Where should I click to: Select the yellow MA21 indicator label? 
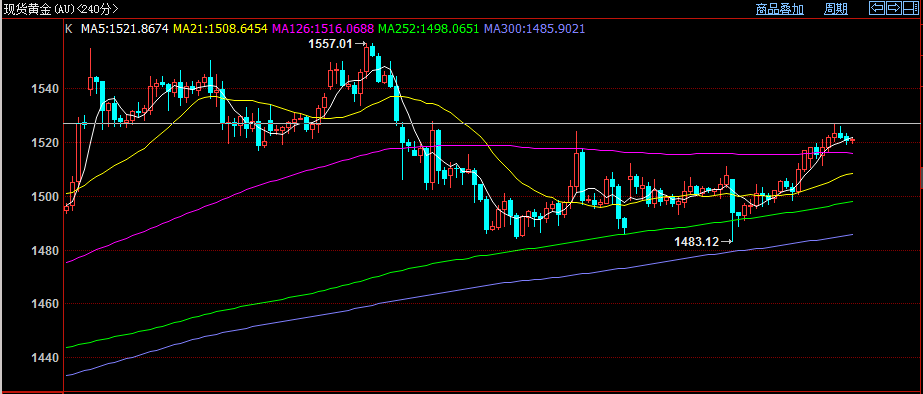pyautogui.click(x=220, y=28)
